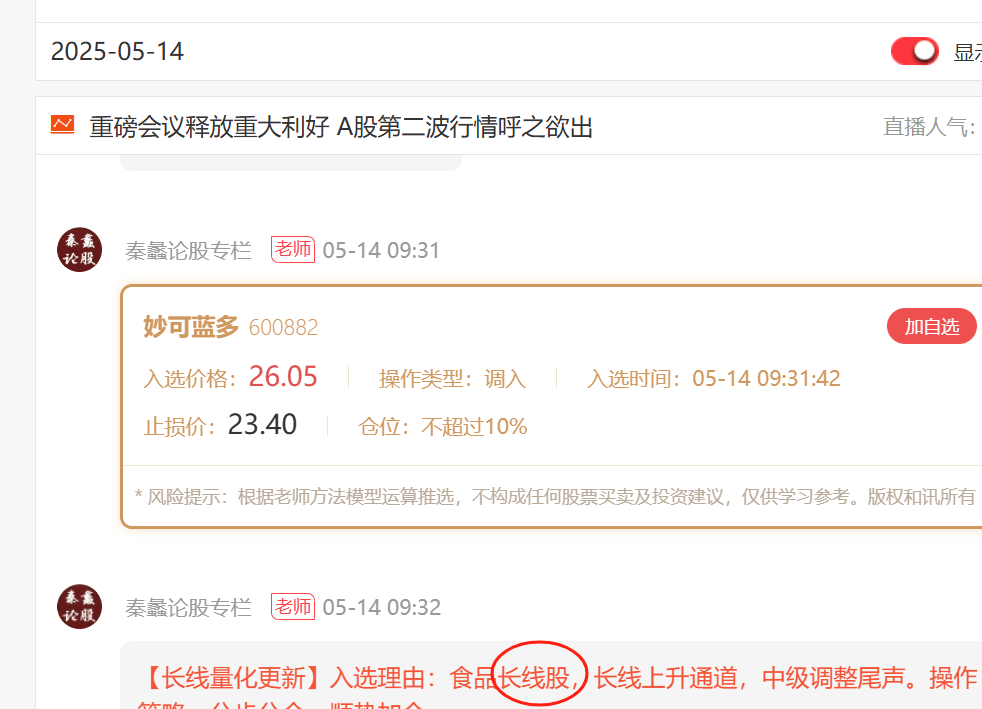Click the orange chart icon beside headline
The width and height of the screenshot is (982, 709).
coord(63,125)
